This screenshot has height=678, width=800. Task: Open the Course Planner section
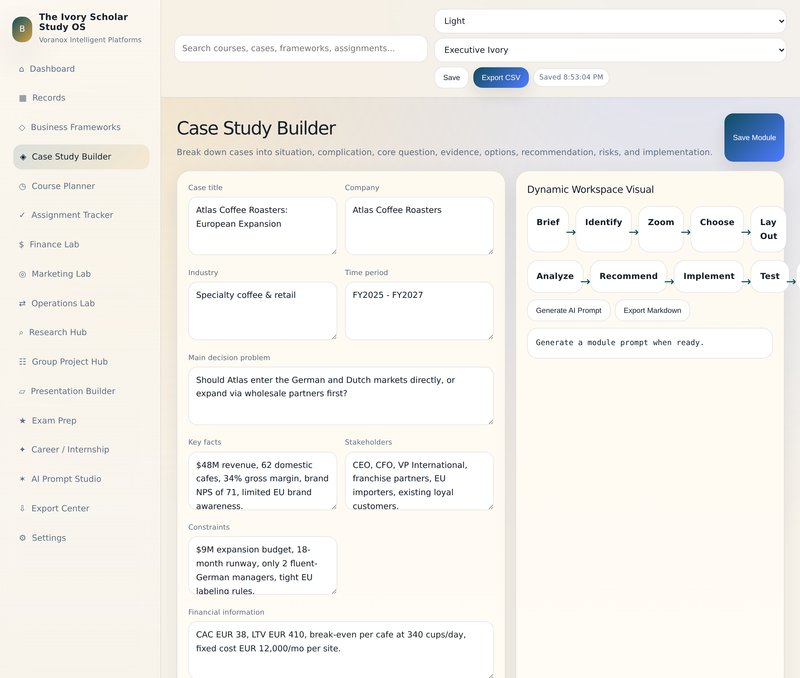pyautogui.click(x=81, y=186)
